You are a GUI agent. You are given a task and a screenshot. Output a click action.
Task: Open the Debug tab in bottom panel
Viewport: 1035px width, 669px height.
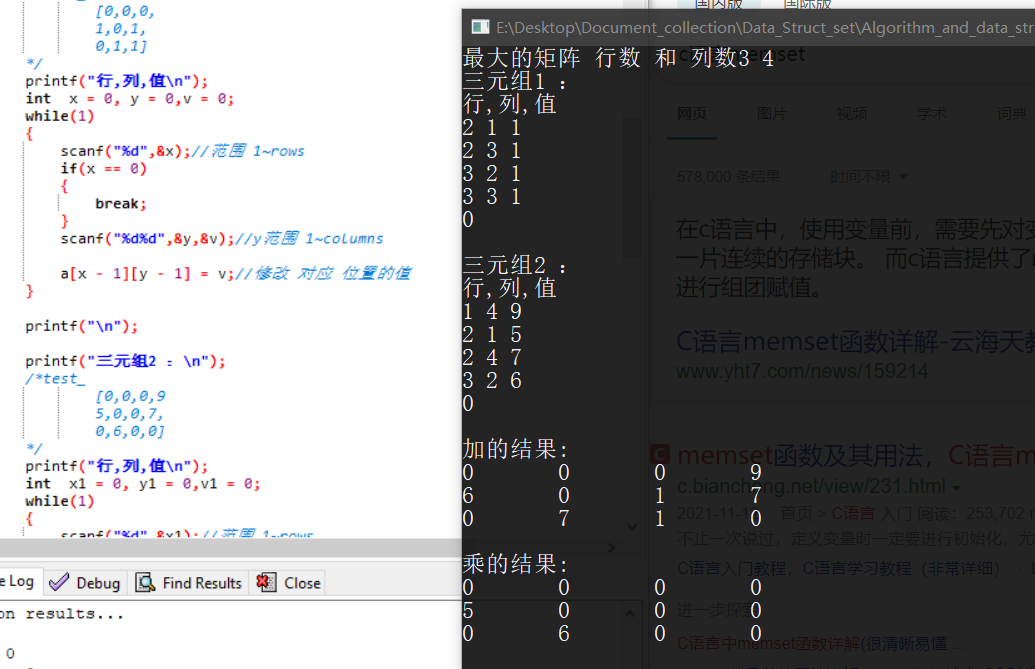coord(84,583)
